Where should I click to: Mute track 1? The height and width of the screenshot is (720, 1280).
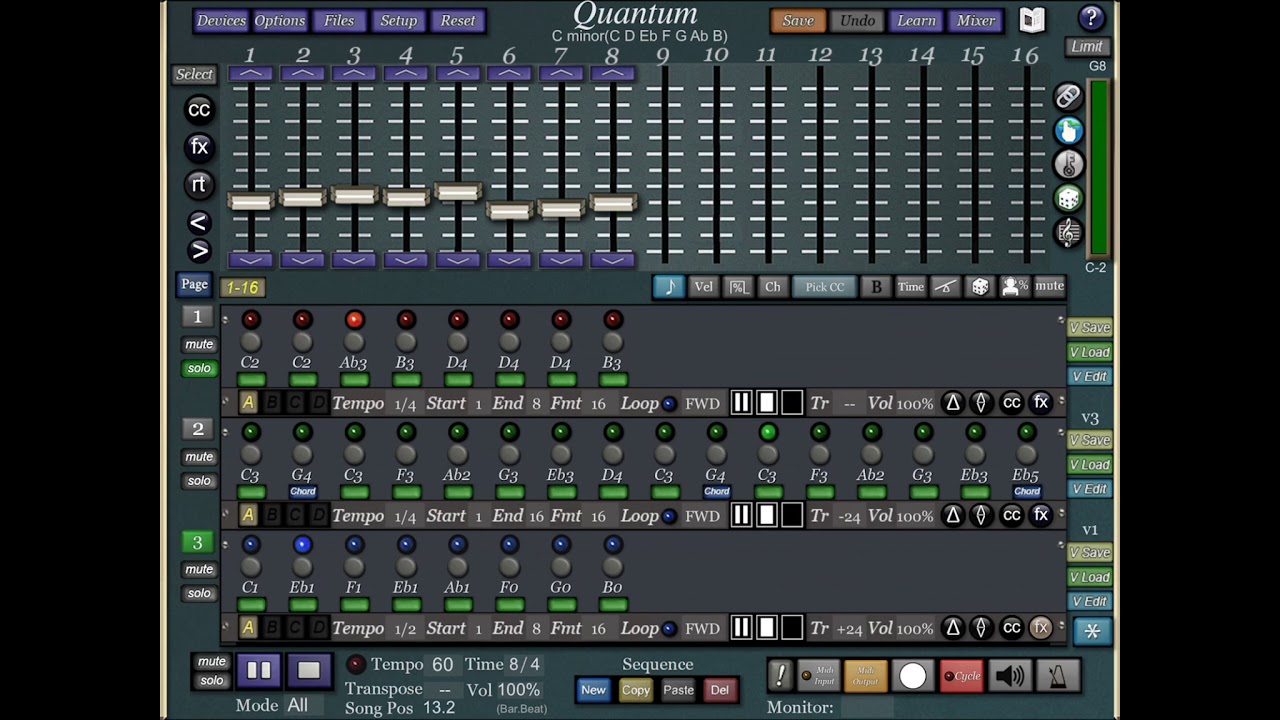pyautogui.click(x=199, y=344)
